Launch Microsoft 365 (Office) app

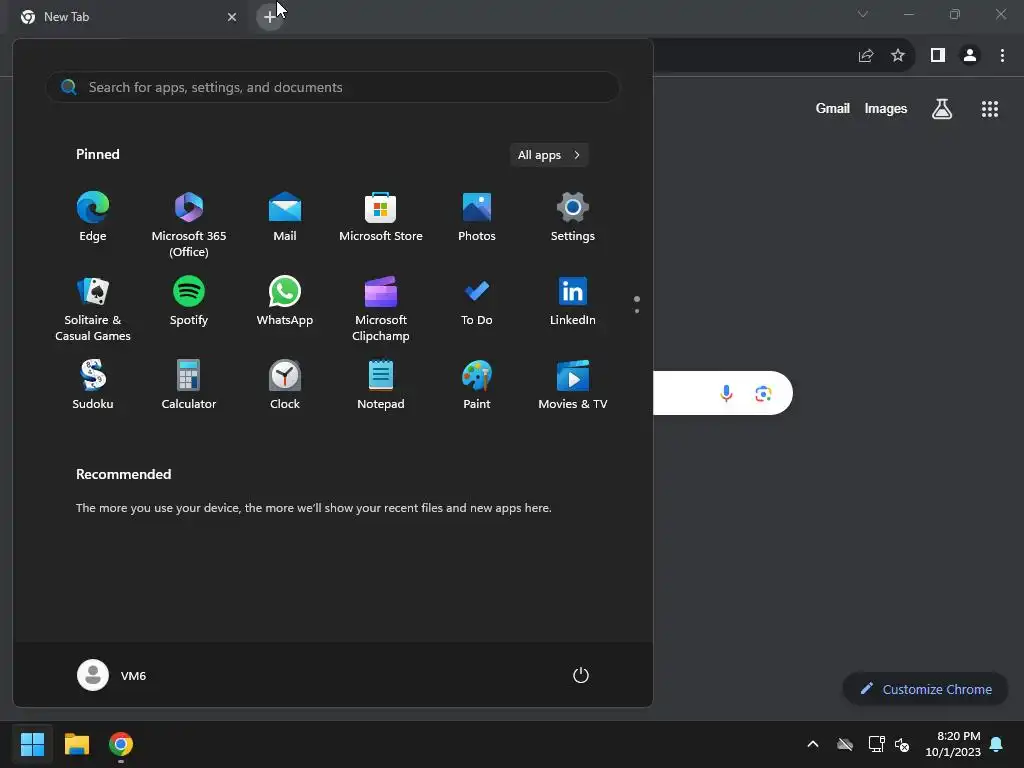(x=189, y=225)
